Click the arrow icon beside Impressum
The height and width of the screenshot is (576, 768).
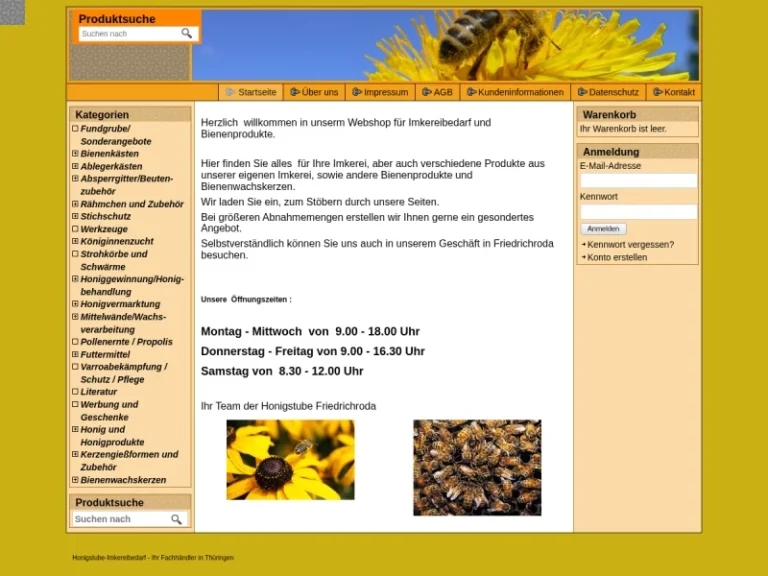click(x=357, y=92)
